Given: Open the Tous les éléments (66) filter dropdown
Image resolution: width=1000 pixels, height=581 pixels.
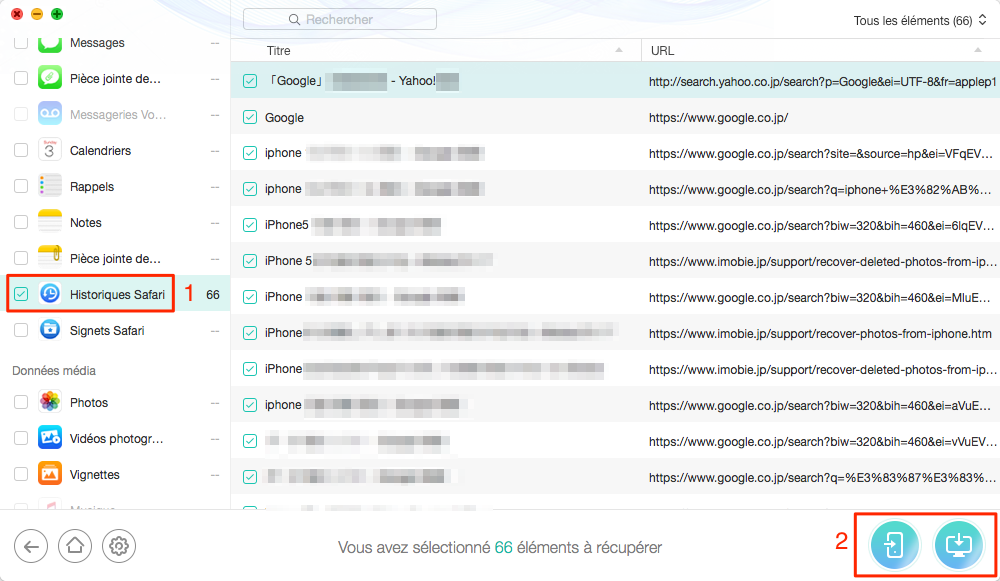Looking at the screenshot, I should [x=920, y=20].
